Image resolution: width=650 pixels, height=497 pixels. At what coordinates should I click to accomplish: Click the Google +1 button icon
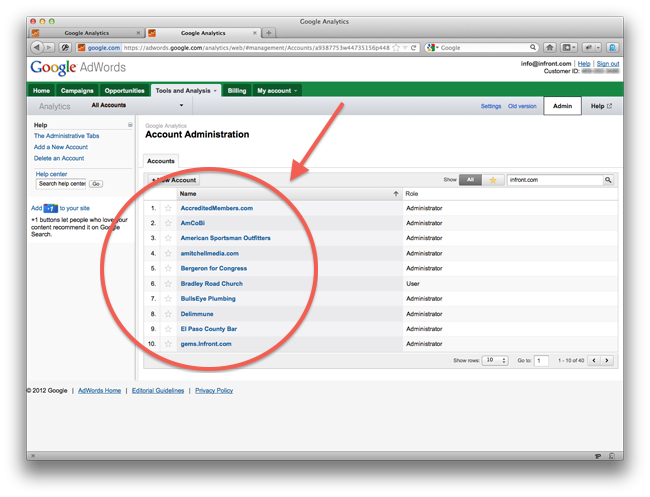pyautogui.click(x=51, y=208)
